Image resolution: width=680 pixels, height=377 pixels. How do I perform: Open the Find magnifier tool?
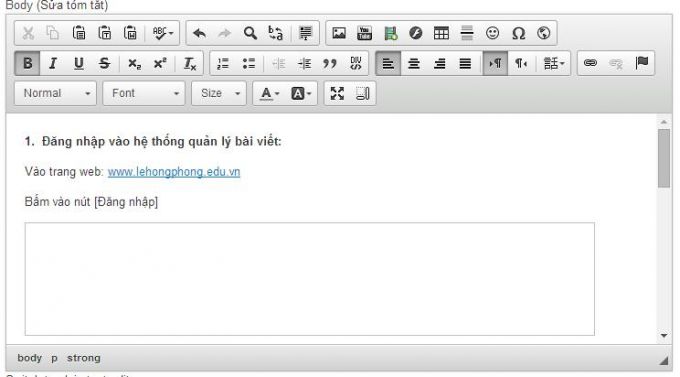(x=250, y=33)
